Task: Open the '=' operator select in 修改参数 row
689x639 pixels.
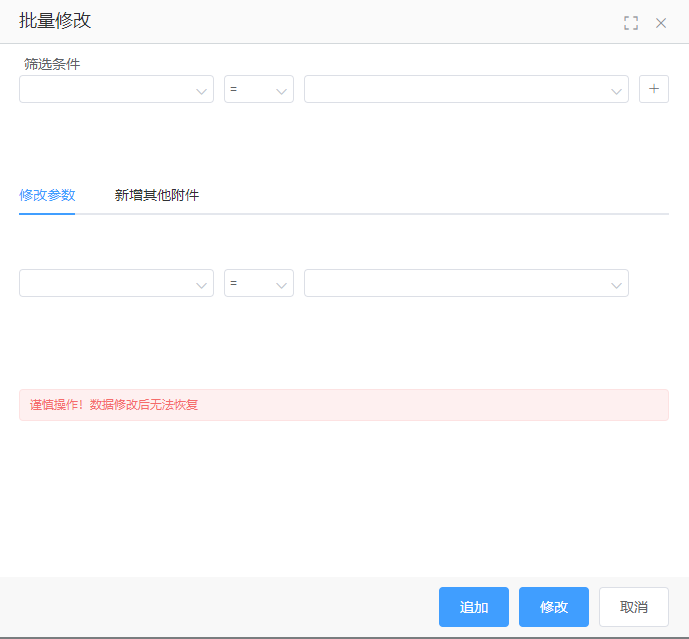Action: pyautogui.click(x=250, y=283)
